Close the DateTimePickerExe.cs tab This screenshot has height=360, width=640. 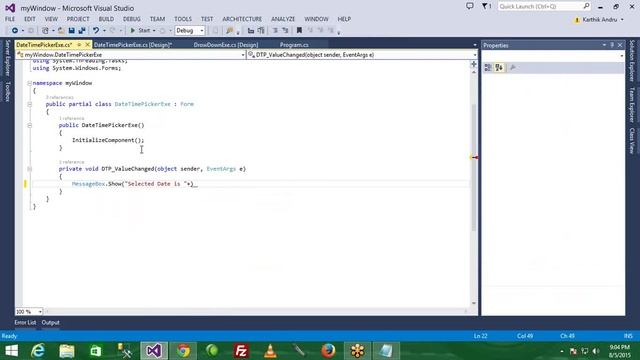point(87,45)
